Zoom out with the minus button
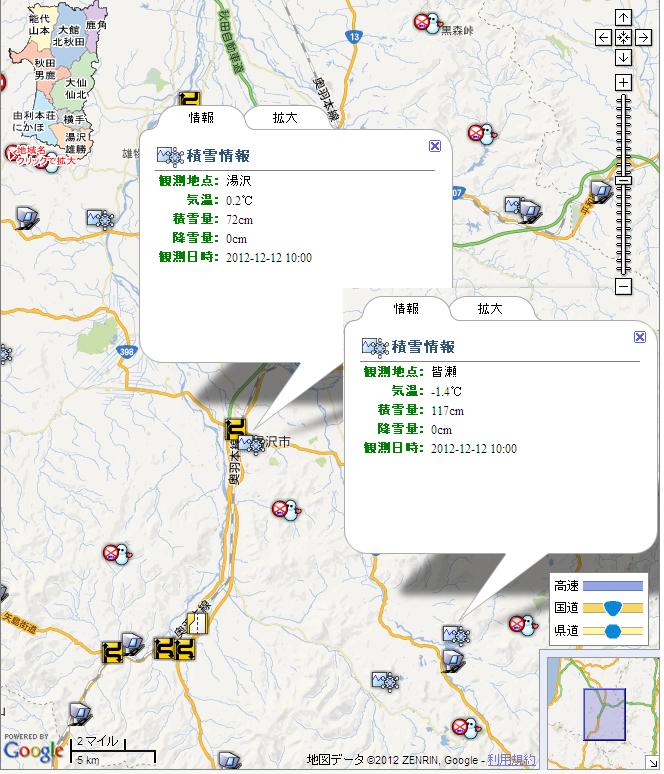664x774 pixels. coord(623,287)
